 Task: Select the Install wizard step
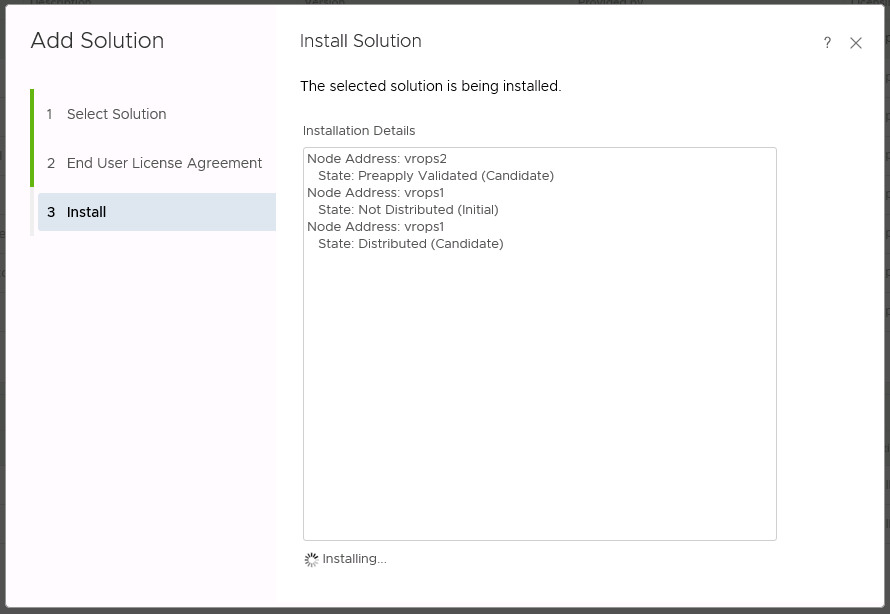[x=87, y=212]
